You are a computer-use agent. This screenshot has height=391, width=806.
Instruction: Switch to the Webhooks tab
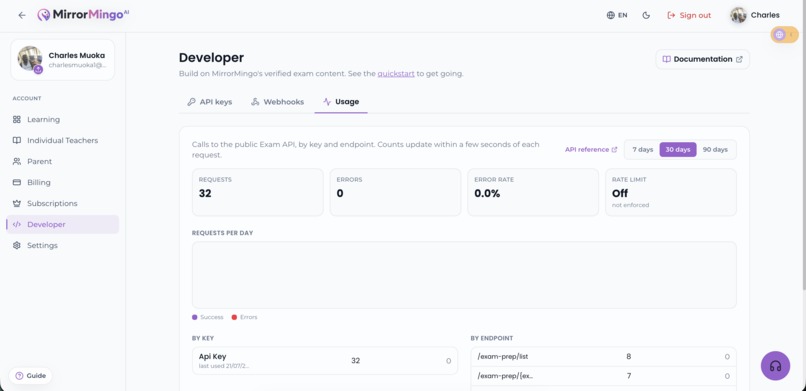coord(277,102)
